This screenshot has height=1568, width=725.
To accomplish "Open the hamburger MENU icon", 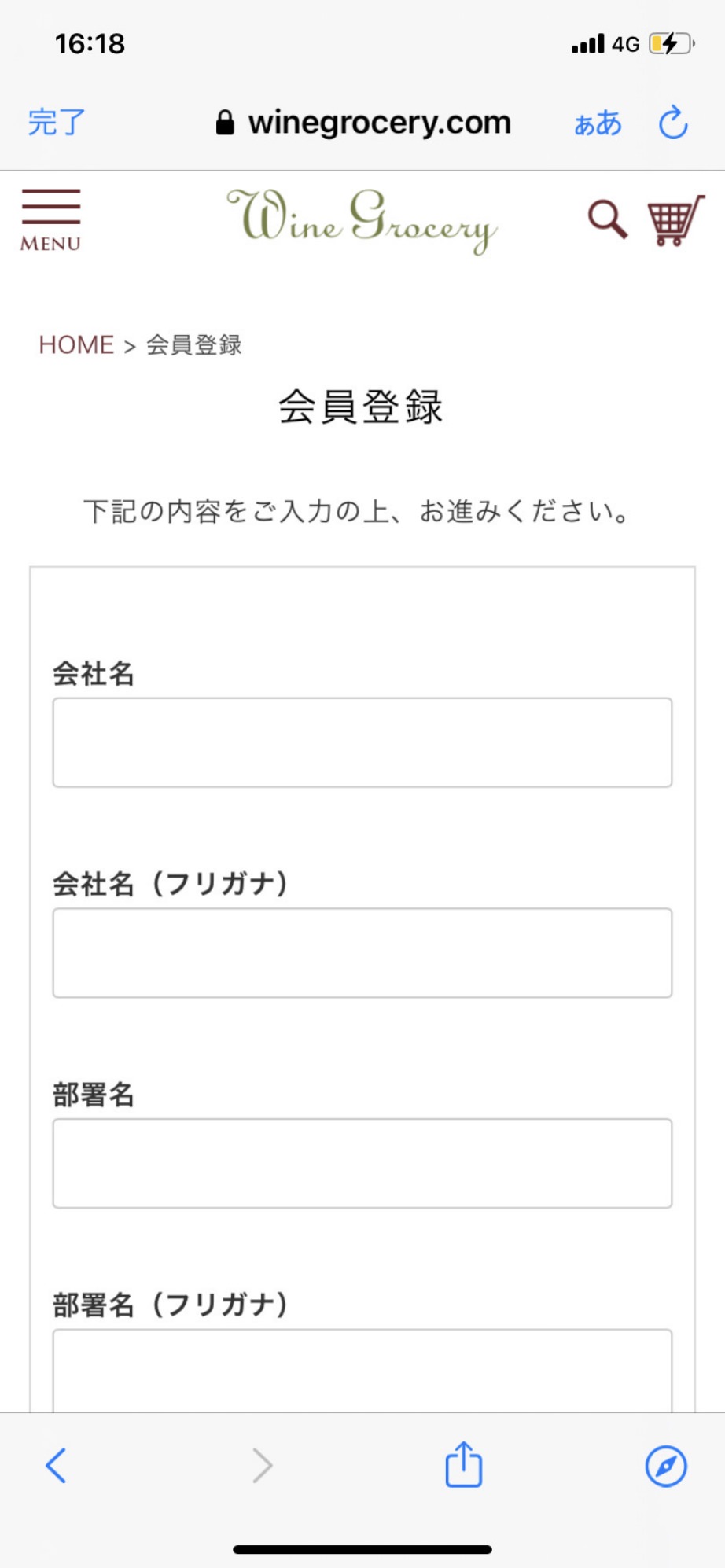I will [50, 219].
